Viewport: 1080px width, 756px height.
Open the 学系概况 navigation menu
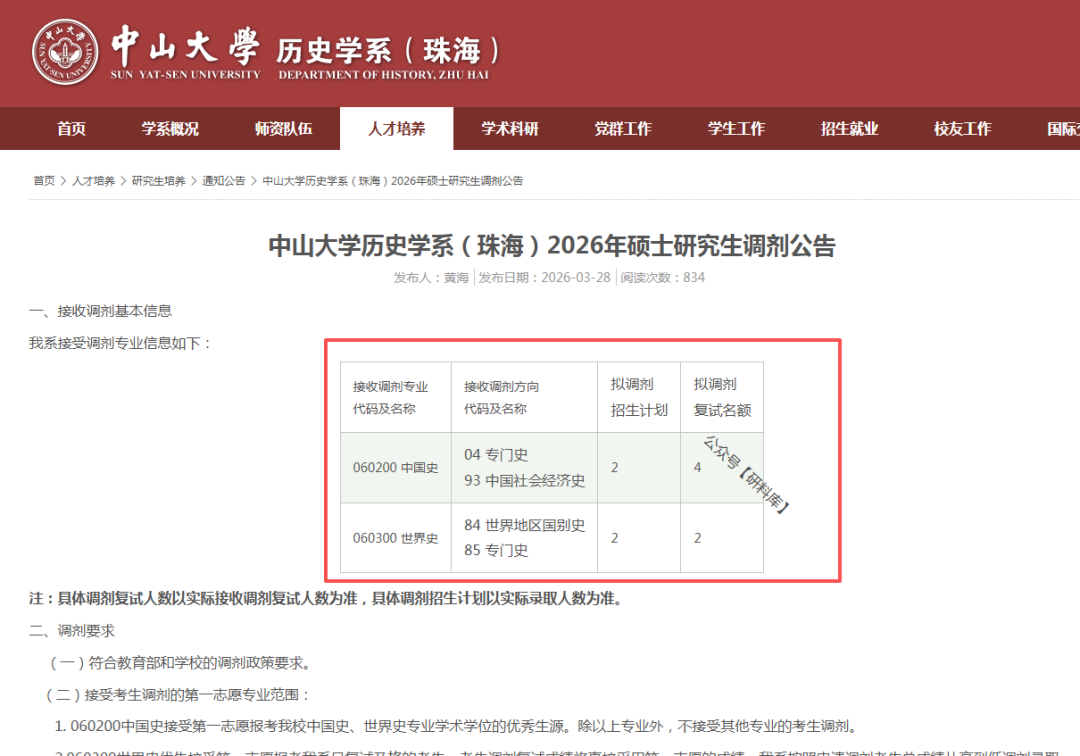170,129
